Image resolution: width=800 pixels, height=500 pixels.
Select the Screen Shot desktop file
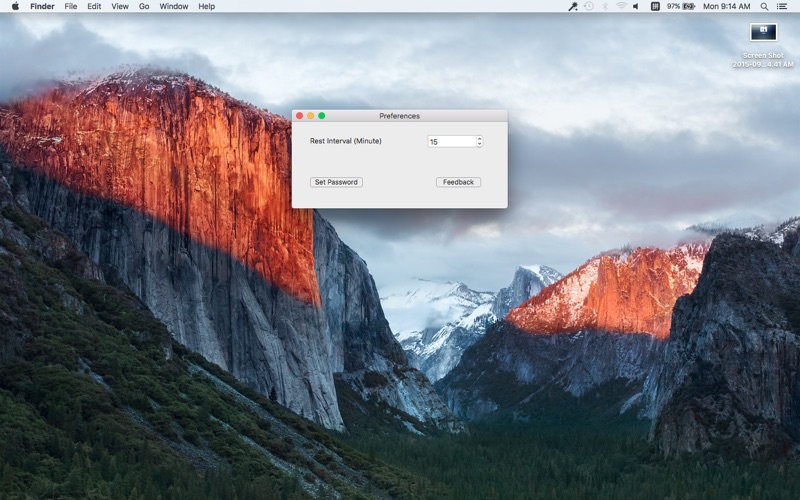coord(763,45)
